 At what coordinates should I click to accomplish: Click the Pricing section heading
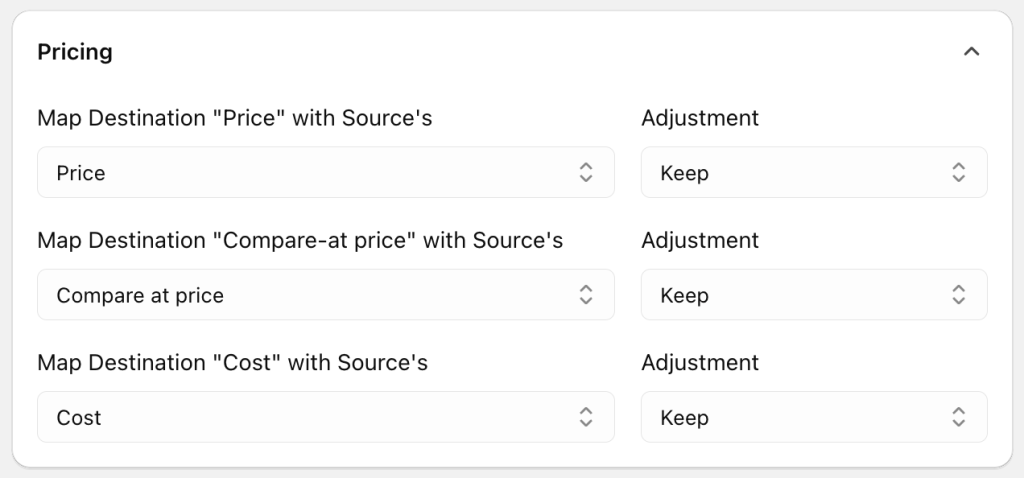(x=75, y=52)
